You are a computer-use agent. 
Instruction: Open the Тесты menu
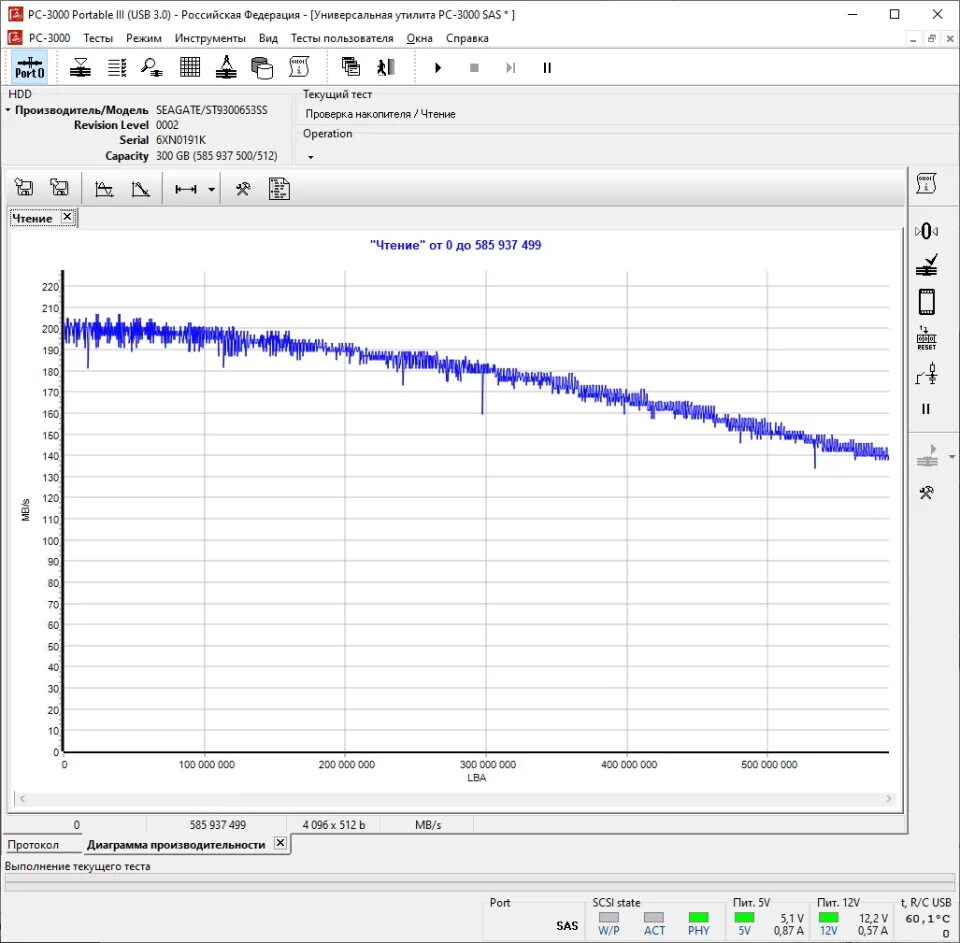pos(98,38)
